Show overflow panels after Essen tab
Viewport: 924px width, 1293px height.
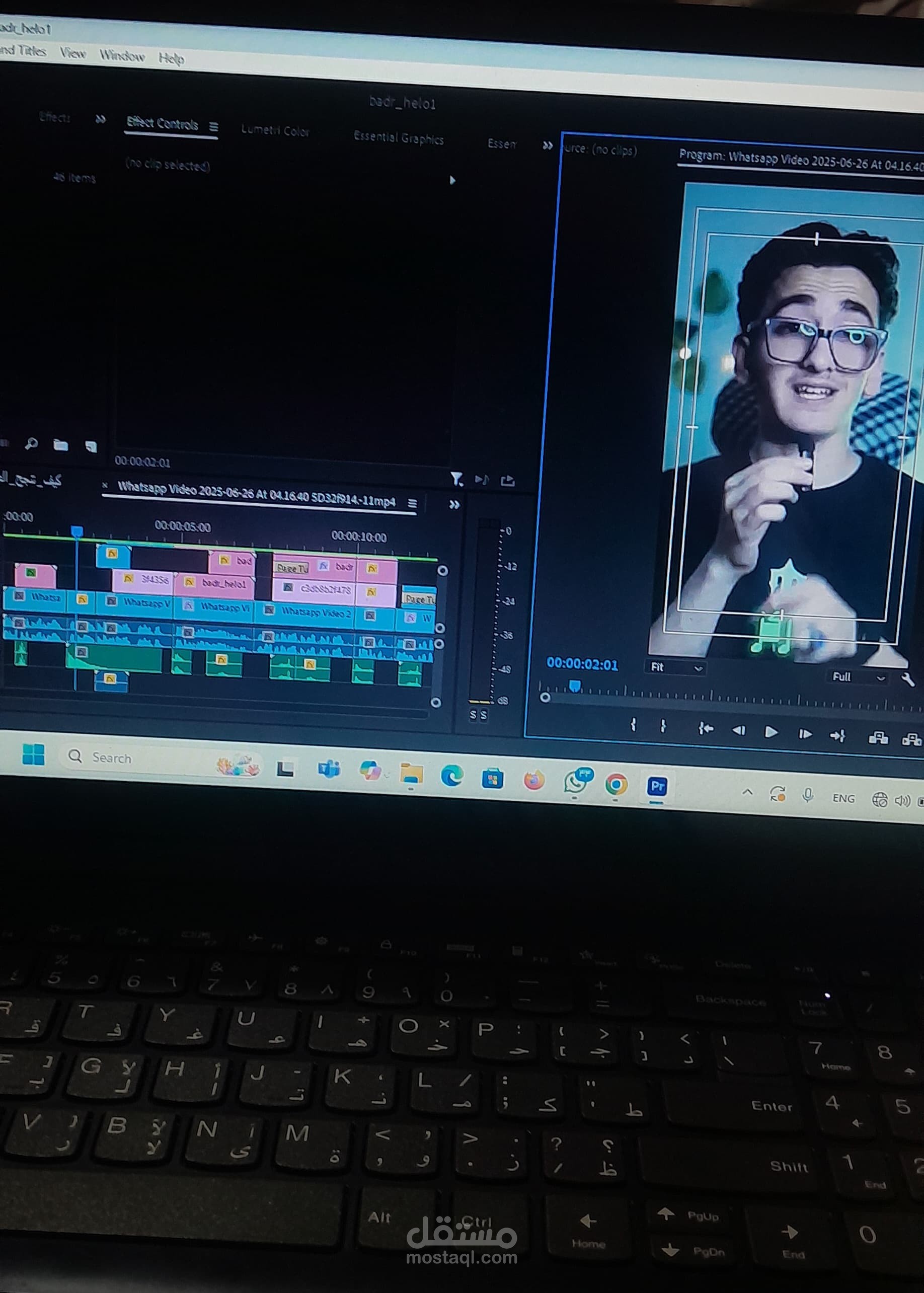(548, 145)
